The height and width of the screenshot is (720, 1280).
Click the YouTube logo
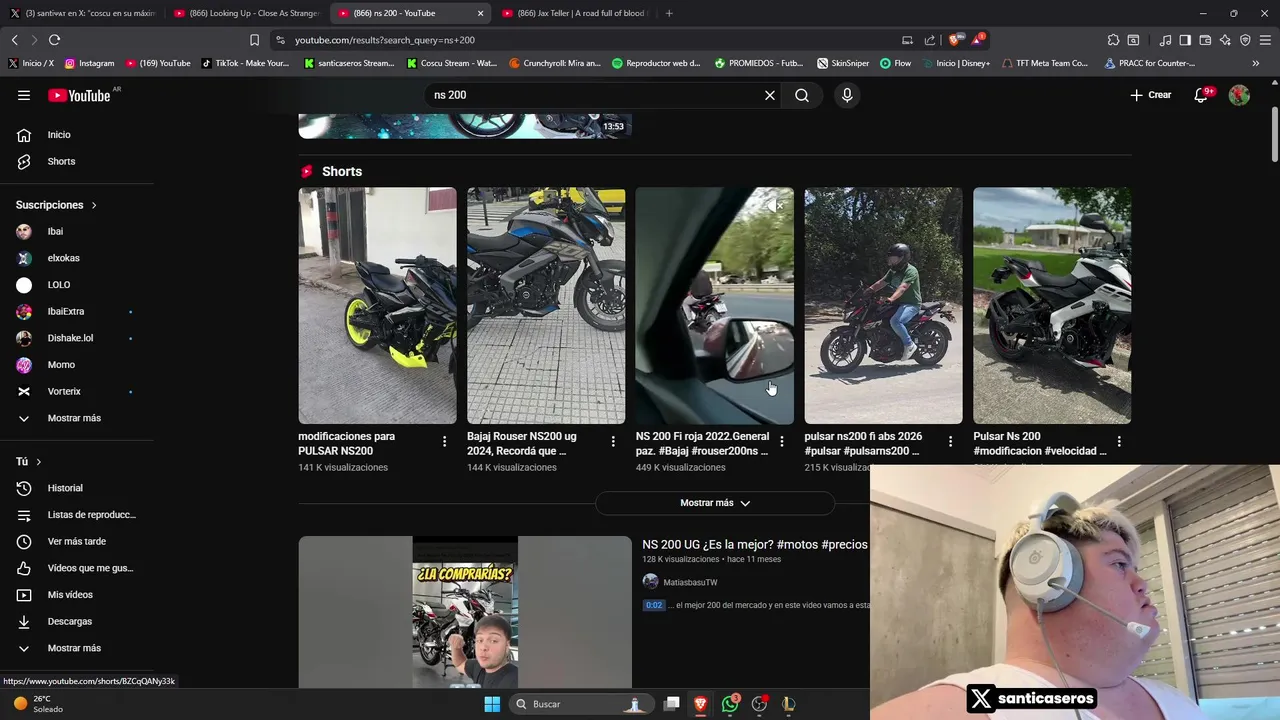(x=79, y=95)
